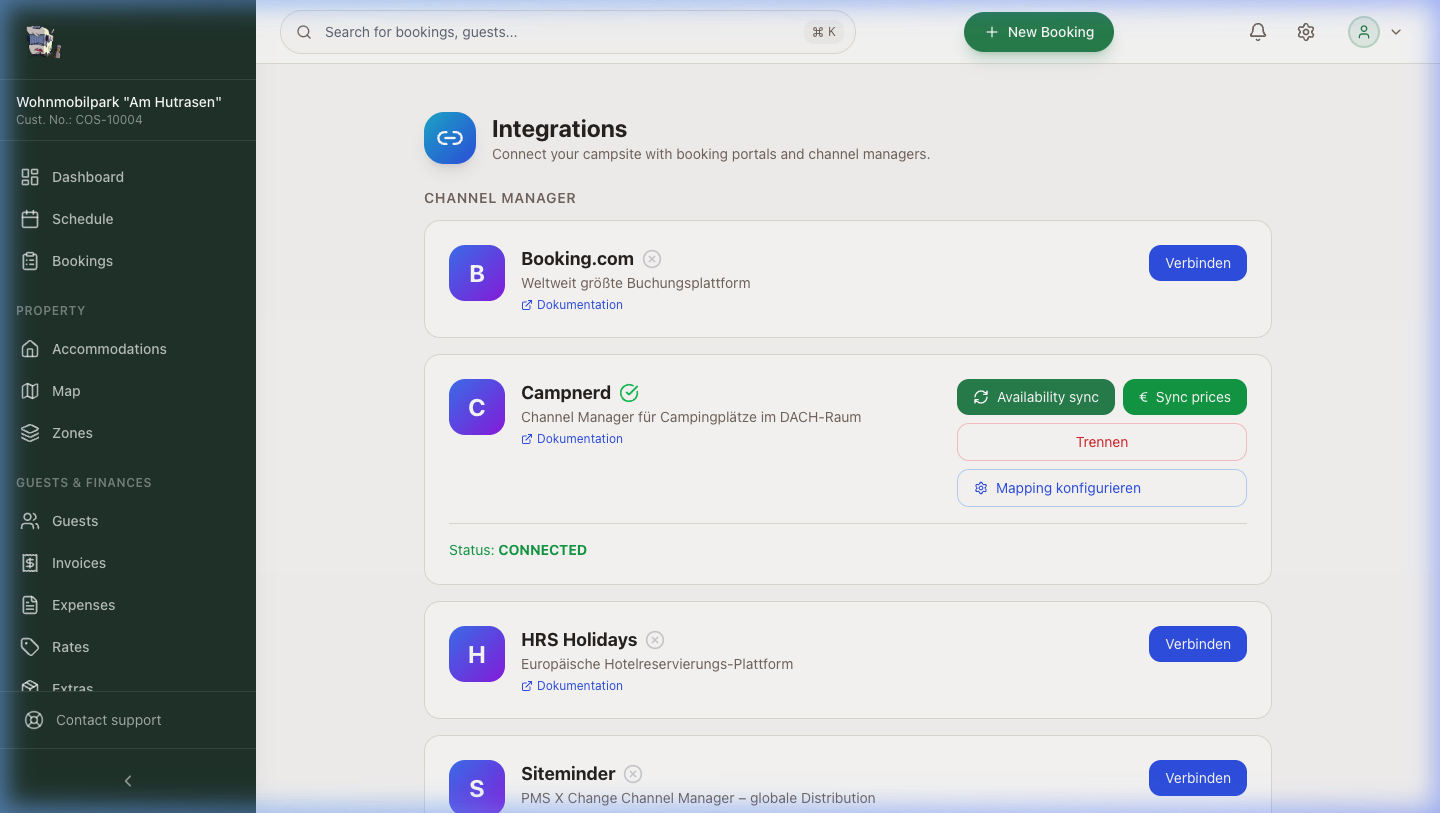Screen dimensions: 1440x813
Task: Open Zones in the sidebar
Action: pyautogui.click(x=128, y=433)
